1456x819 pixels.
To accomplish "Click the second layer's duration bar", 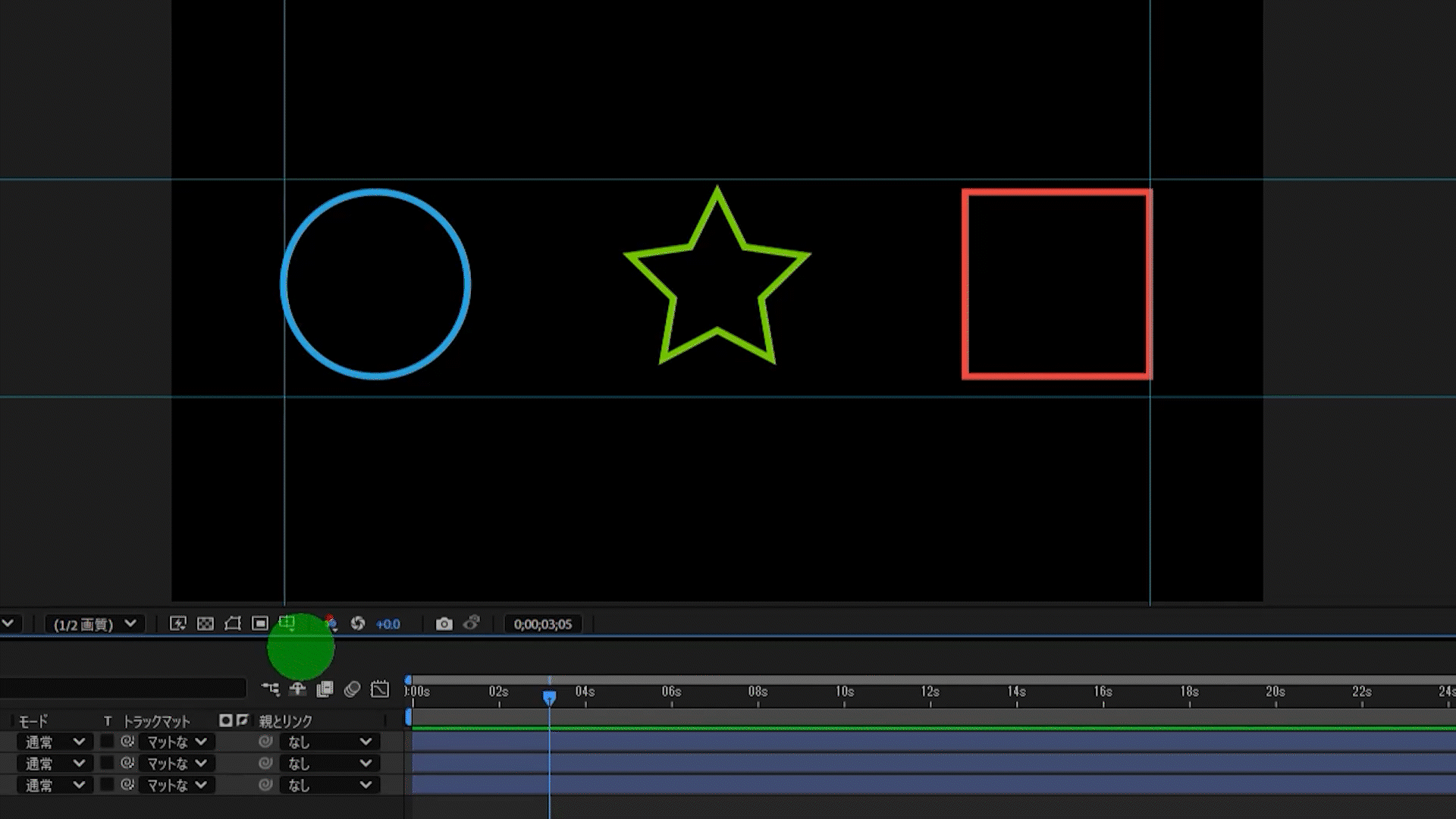I will tap(934, 763).
